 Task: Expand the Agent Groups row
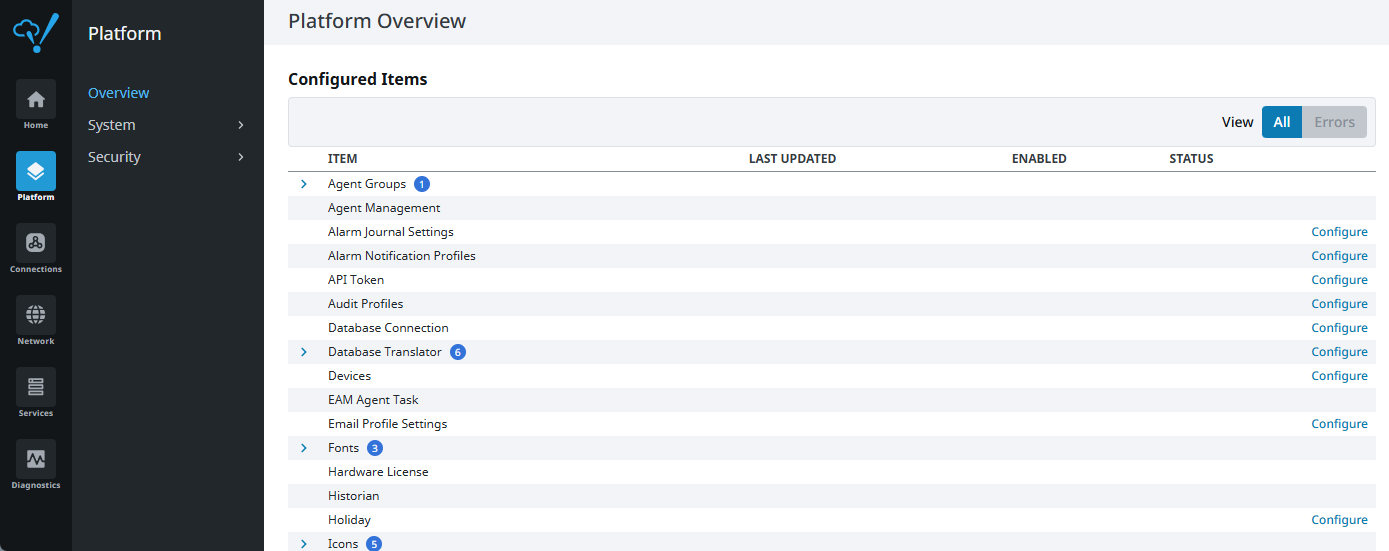[x=304, y=184]
